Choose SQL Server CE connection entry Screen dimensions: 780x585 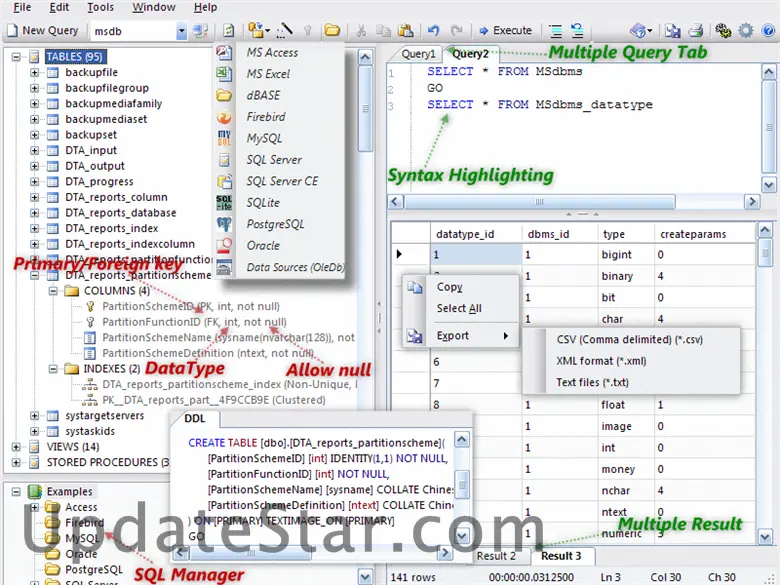click(280, 181)
